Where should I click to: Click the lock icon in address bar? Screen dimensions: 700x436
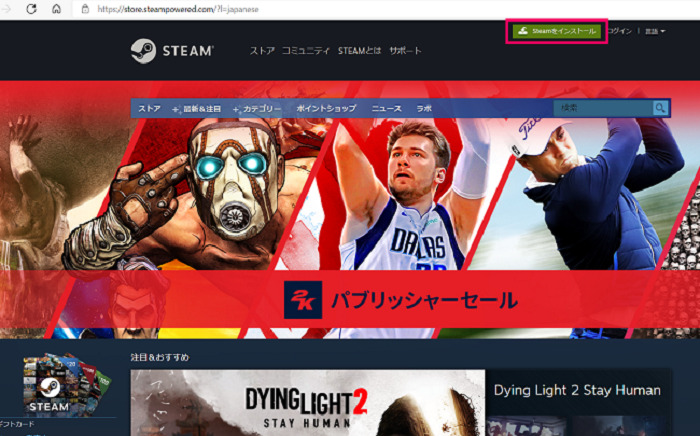85,9
